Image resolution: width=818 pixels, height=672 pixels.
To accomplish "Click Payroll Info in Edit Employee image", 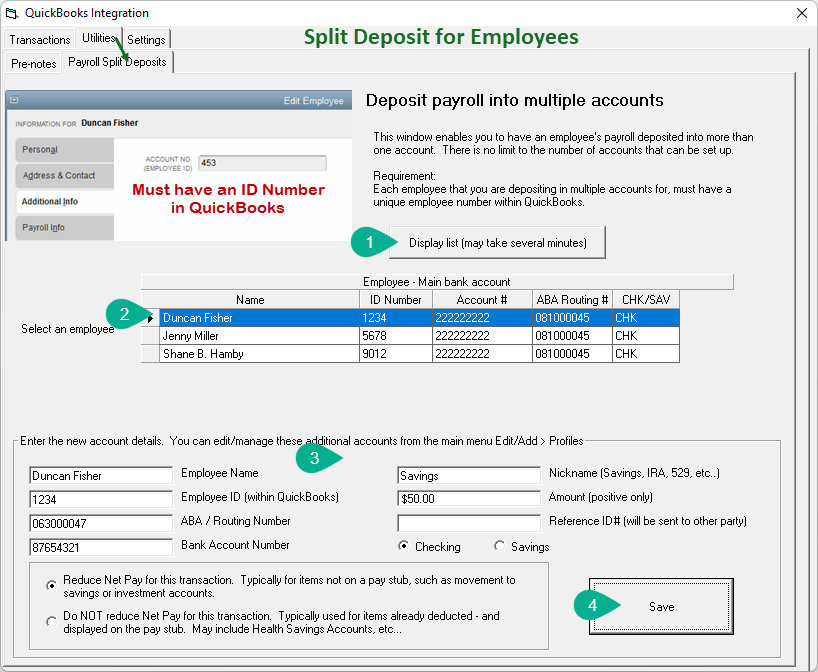I will pyautogui.click(x=65, y=228).
